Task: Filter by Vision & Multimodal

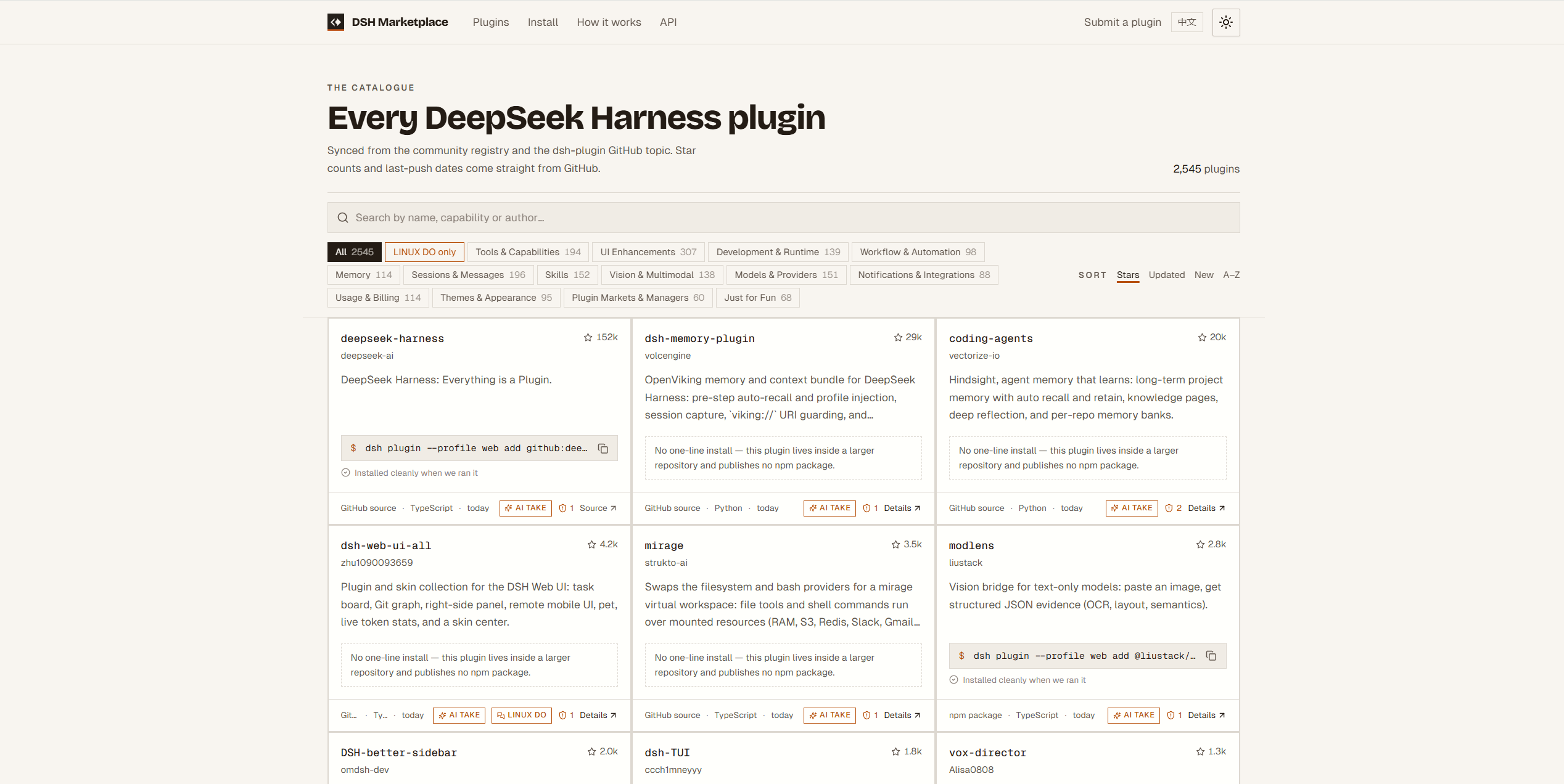Action: pyautogui.click(x=662, y=275)
